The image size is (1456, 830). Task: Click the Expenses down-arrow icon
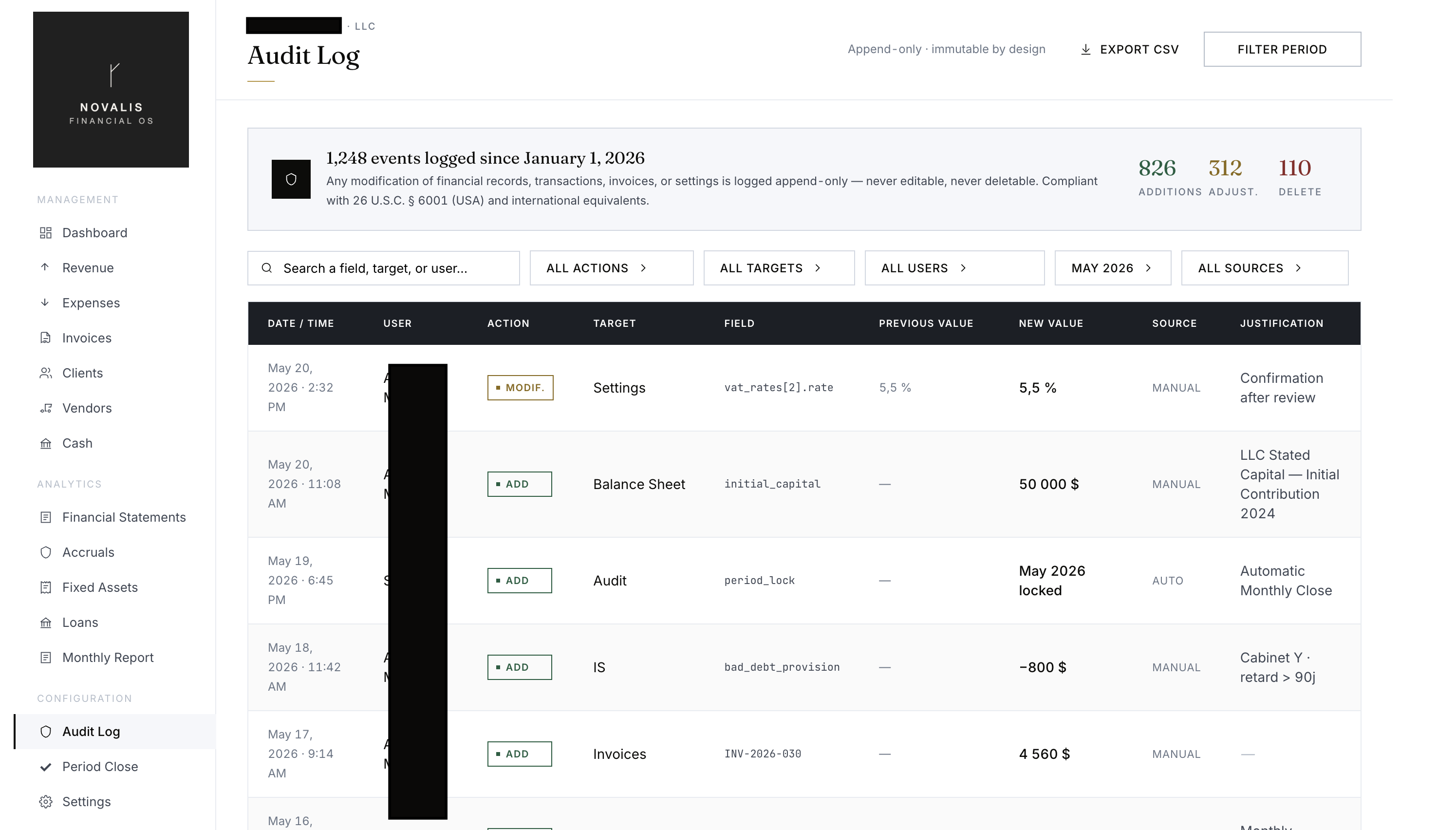tap(45, 302)
